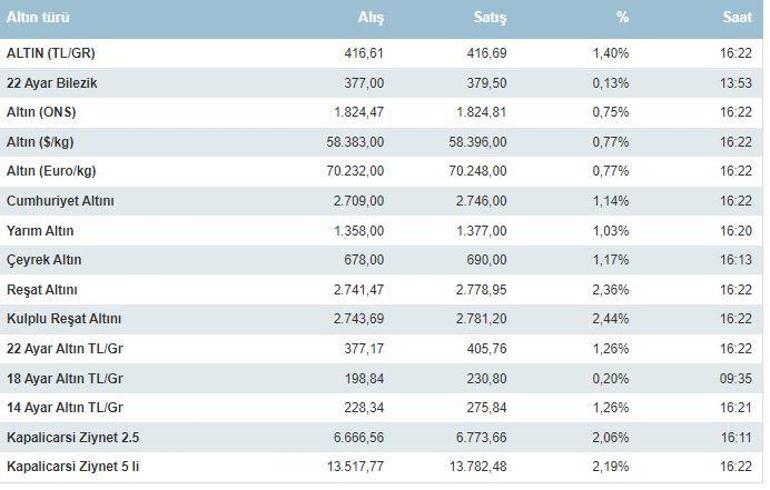Click the Kulplu Reşat Altını label
Viewport: 770px width, 490px height.
pos(64,319)
